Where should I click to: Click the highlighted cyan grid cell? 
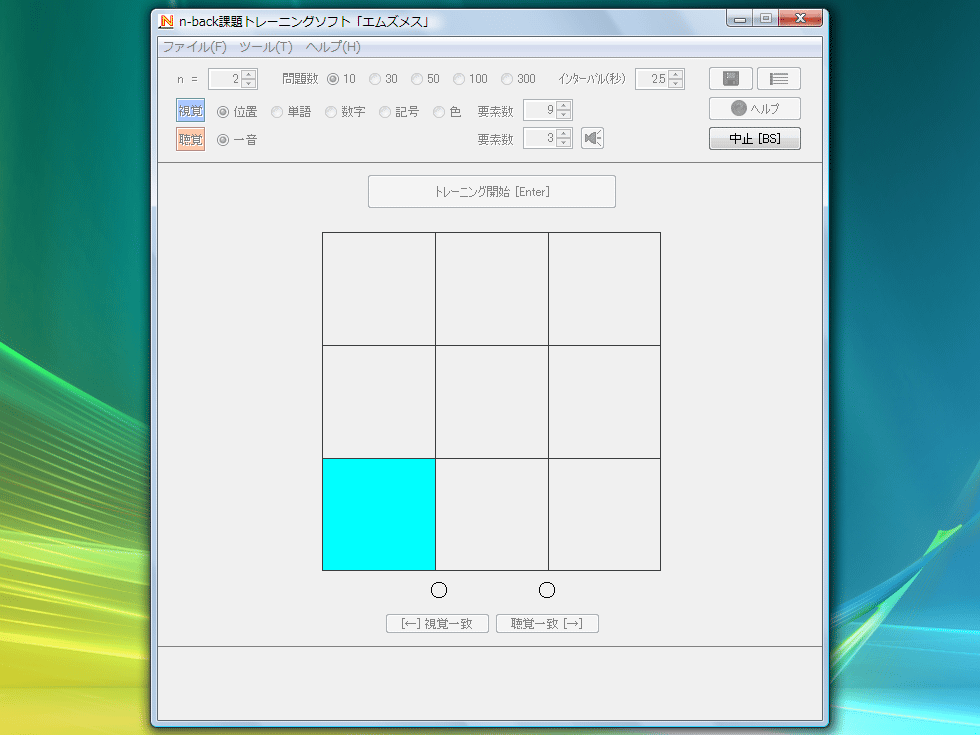click(x=379, y=514)
